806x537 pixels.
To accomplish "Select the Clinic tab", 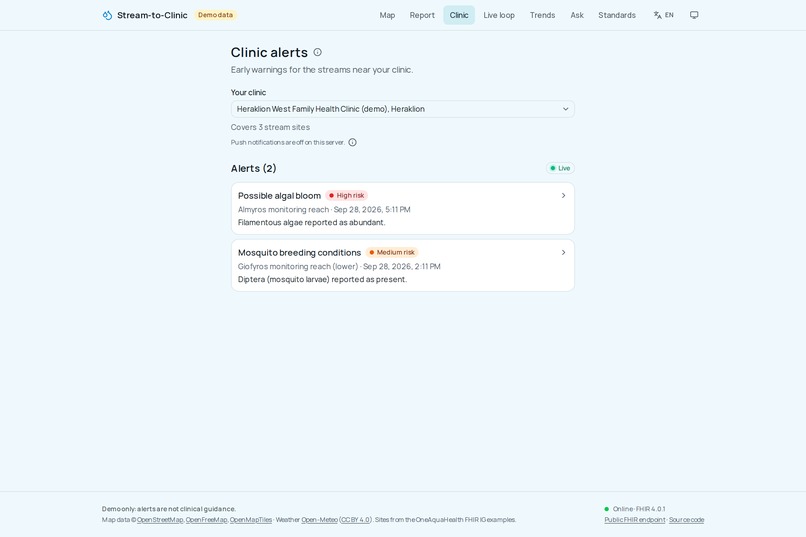I will pos(459,15).
